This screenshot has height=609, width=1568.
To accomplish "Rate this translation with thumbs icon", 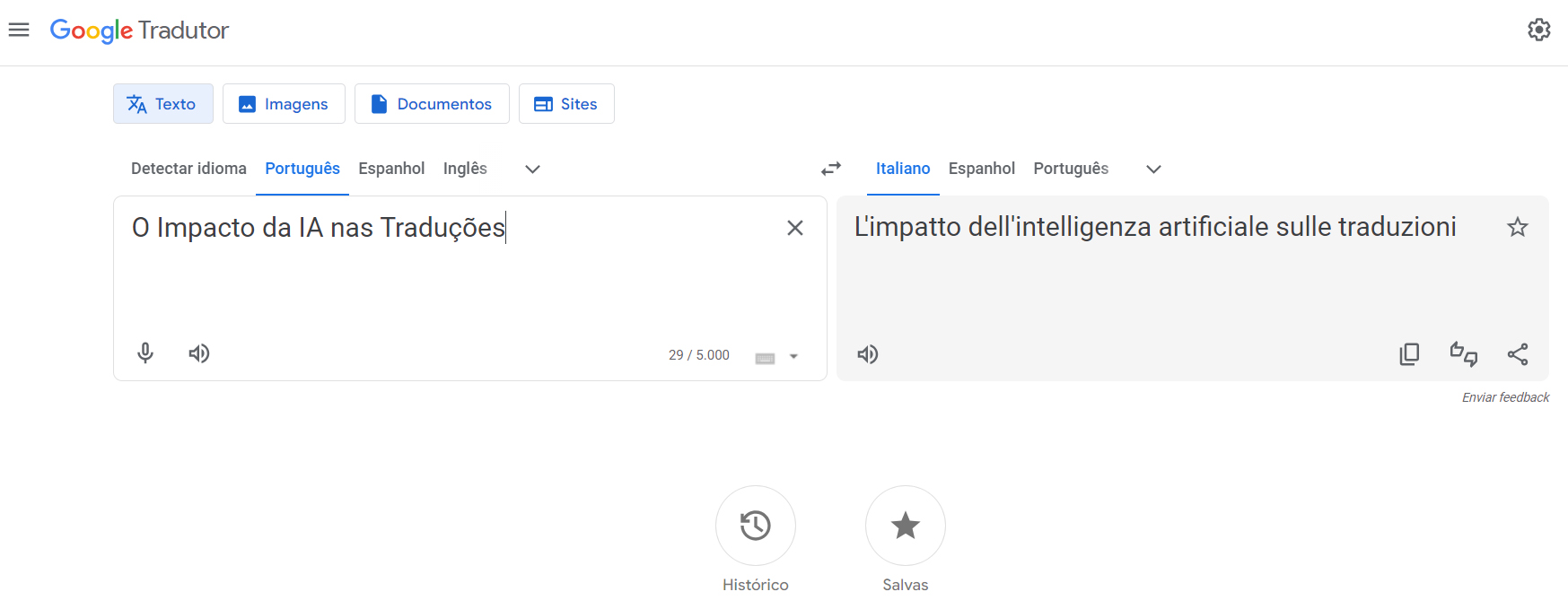I will (x=1463, y=354).
